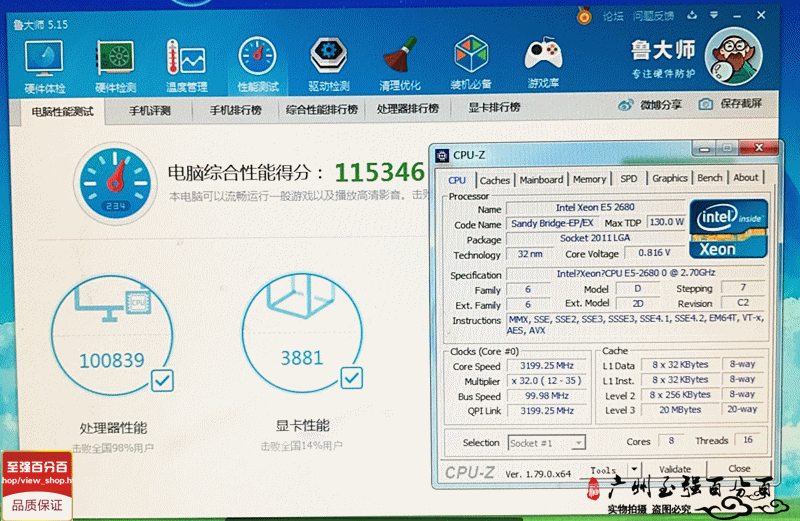
Task: Switch to 综合性能排行榜 tab
Action: pos(322,110)
